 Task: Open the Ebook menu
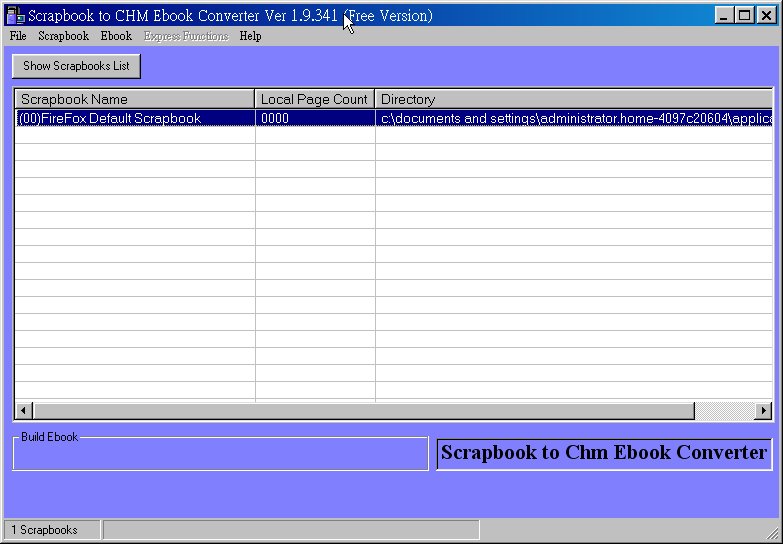[x=116, y=36]
